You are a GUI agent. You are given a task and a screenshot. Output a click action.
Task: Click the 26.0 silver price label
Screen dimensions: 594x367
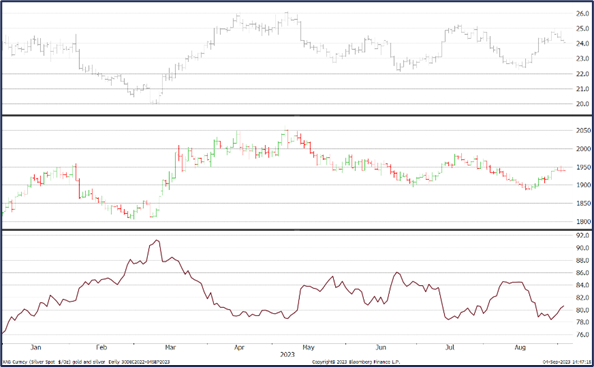coord(582,14)
